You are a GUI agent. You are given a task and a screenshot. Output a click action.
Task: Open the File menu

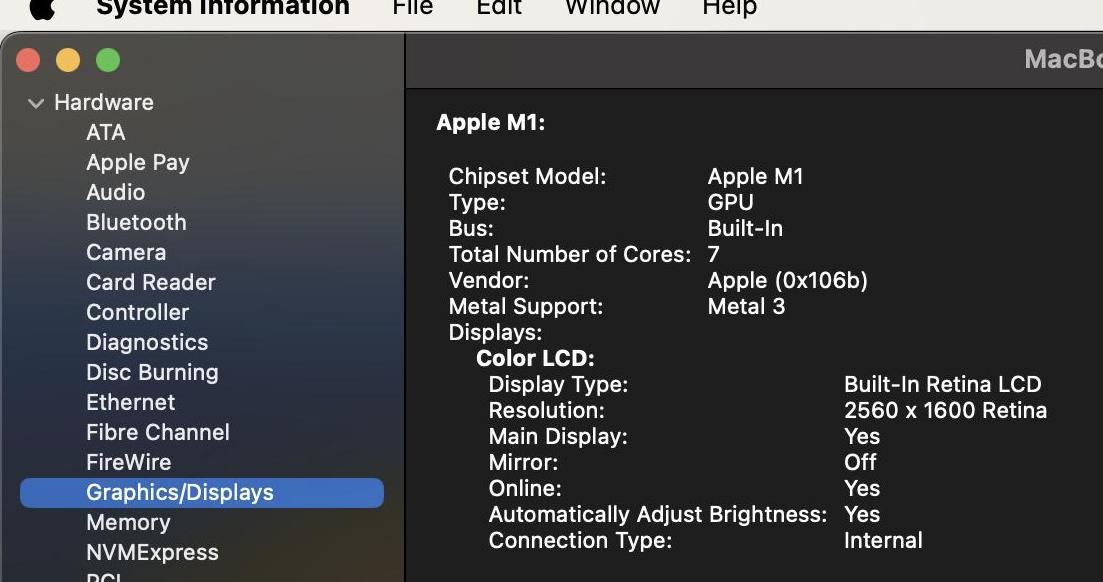click(x=412, y=8)
